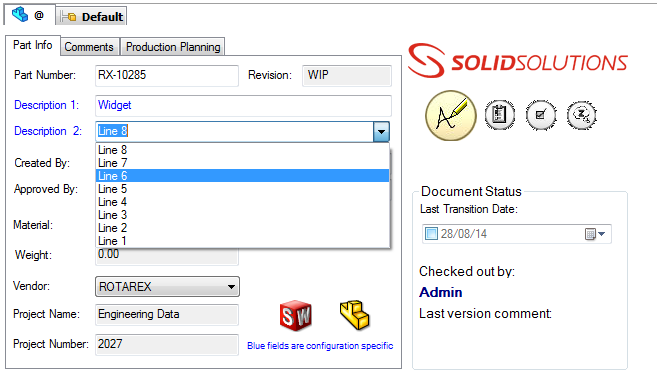Click the 28/08/14 date value
This screenshot has height=380, width=661.
[464, 234]
